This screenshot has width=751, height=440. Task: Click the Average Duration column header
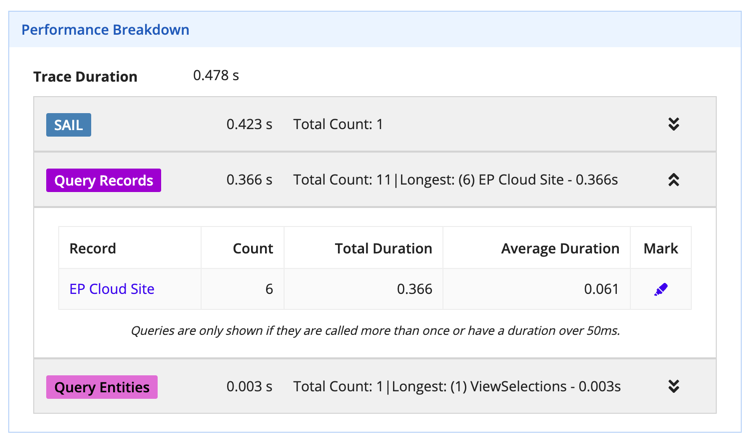click(560, 249)
